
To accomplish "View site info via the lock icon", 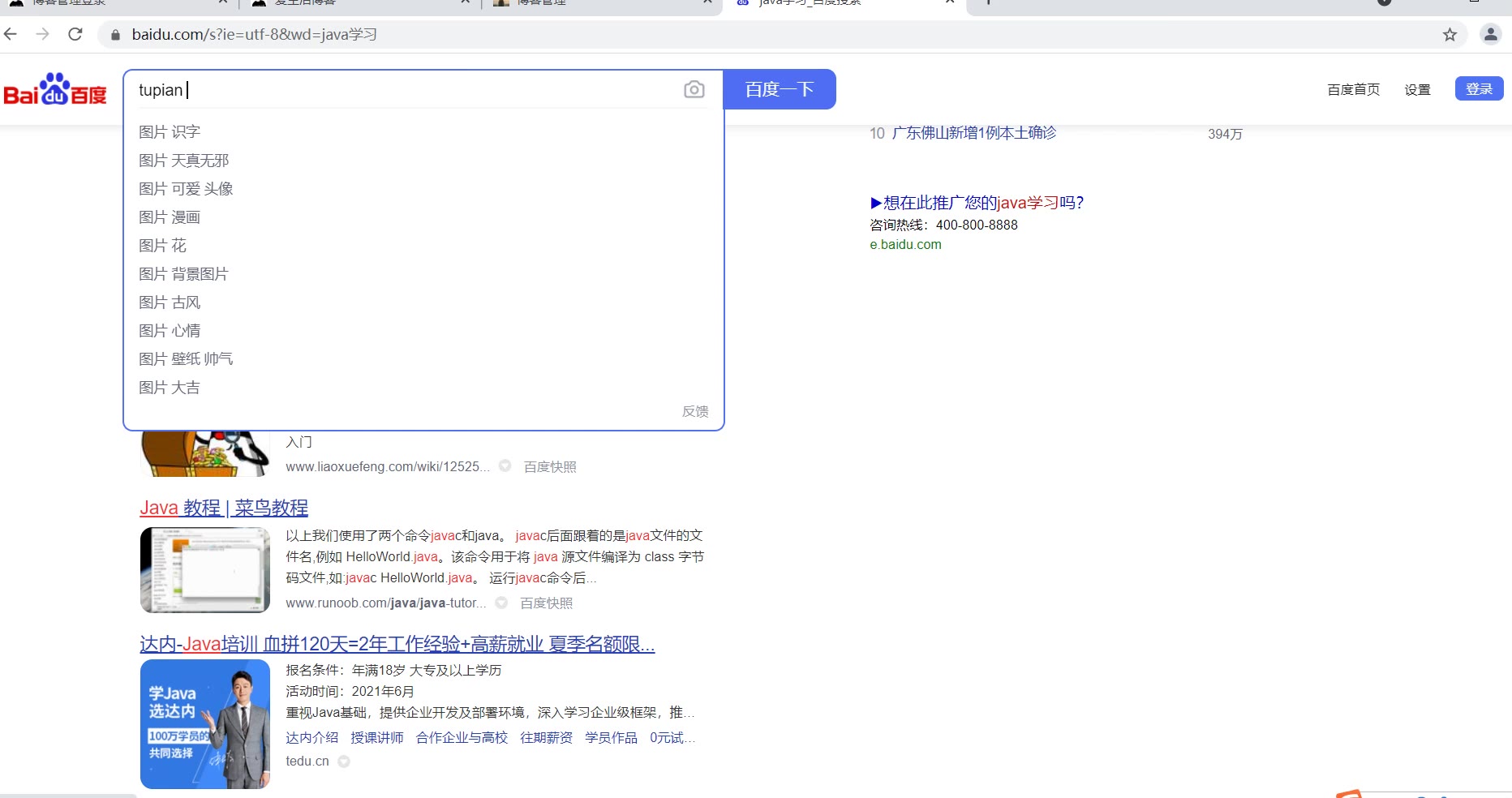I will (115, 35).
